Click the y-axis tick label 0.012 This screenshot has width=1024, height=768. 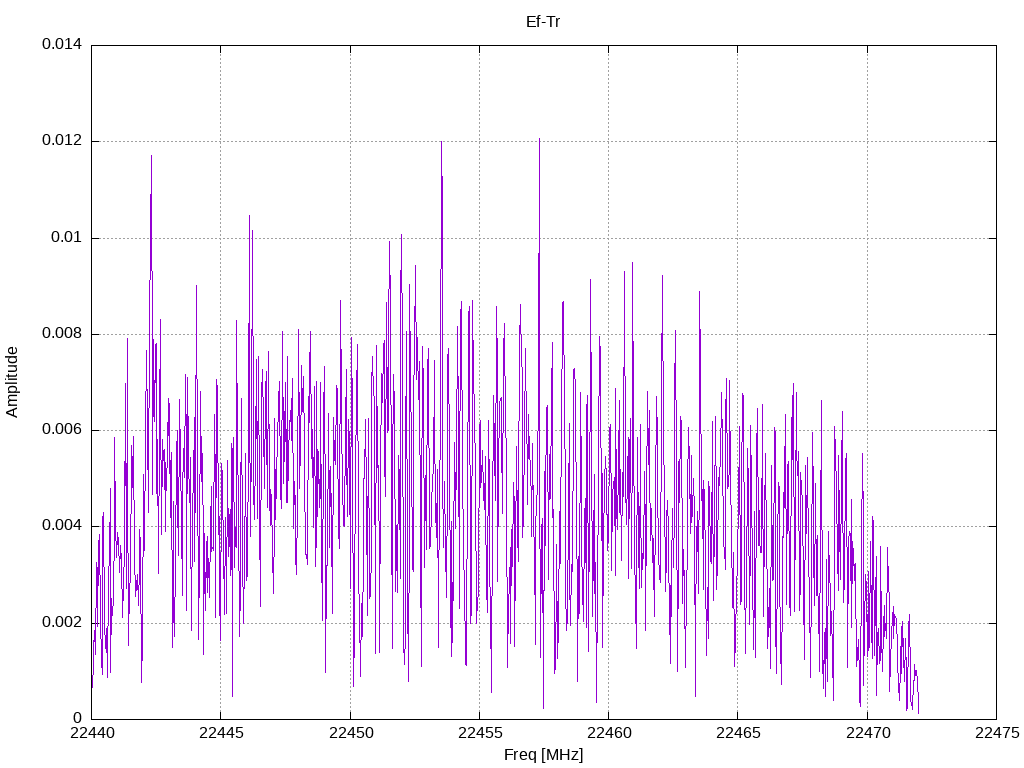coord(62,140)
